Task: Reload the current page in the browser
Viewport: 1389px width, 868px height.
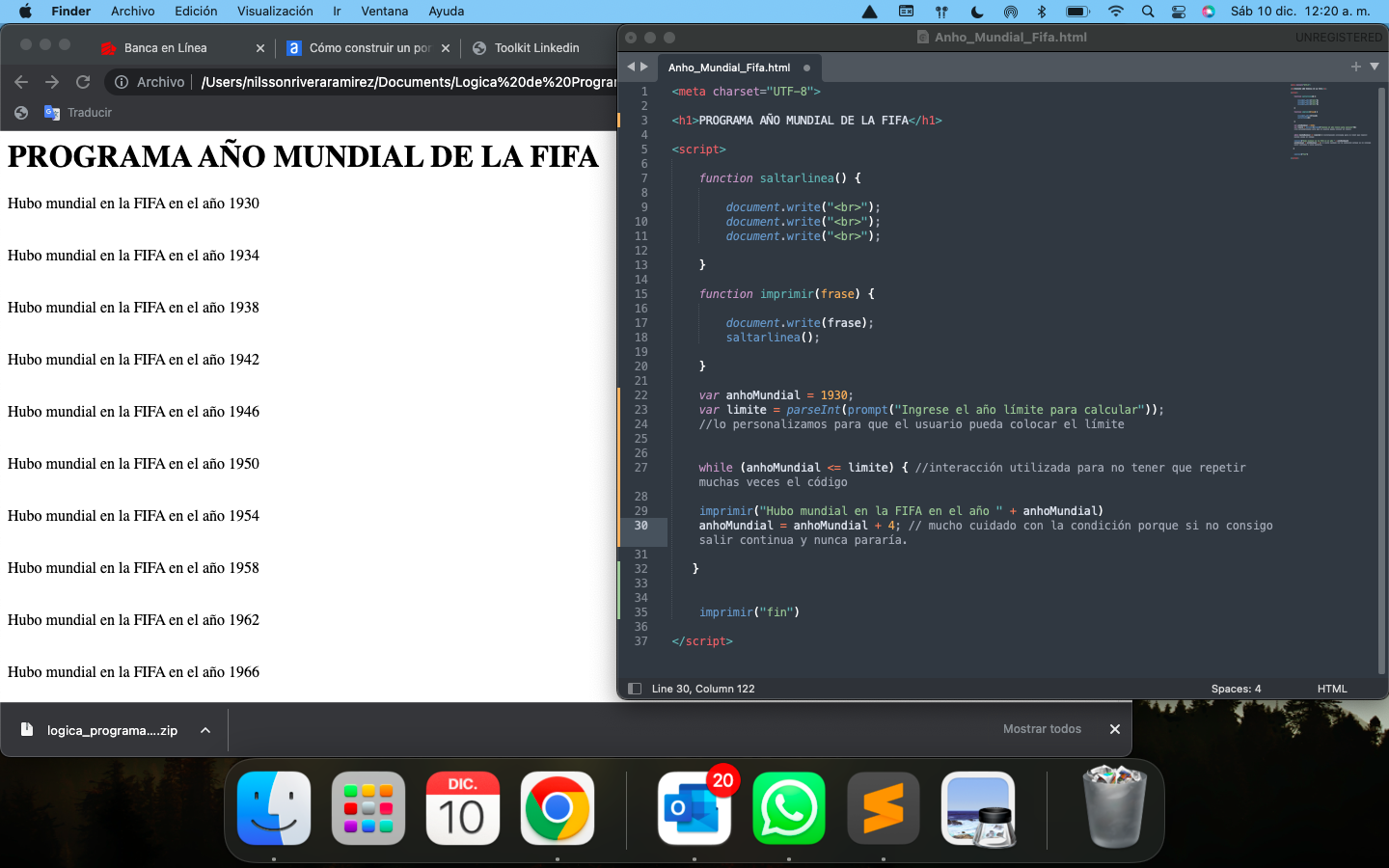Action: point(82,82)
